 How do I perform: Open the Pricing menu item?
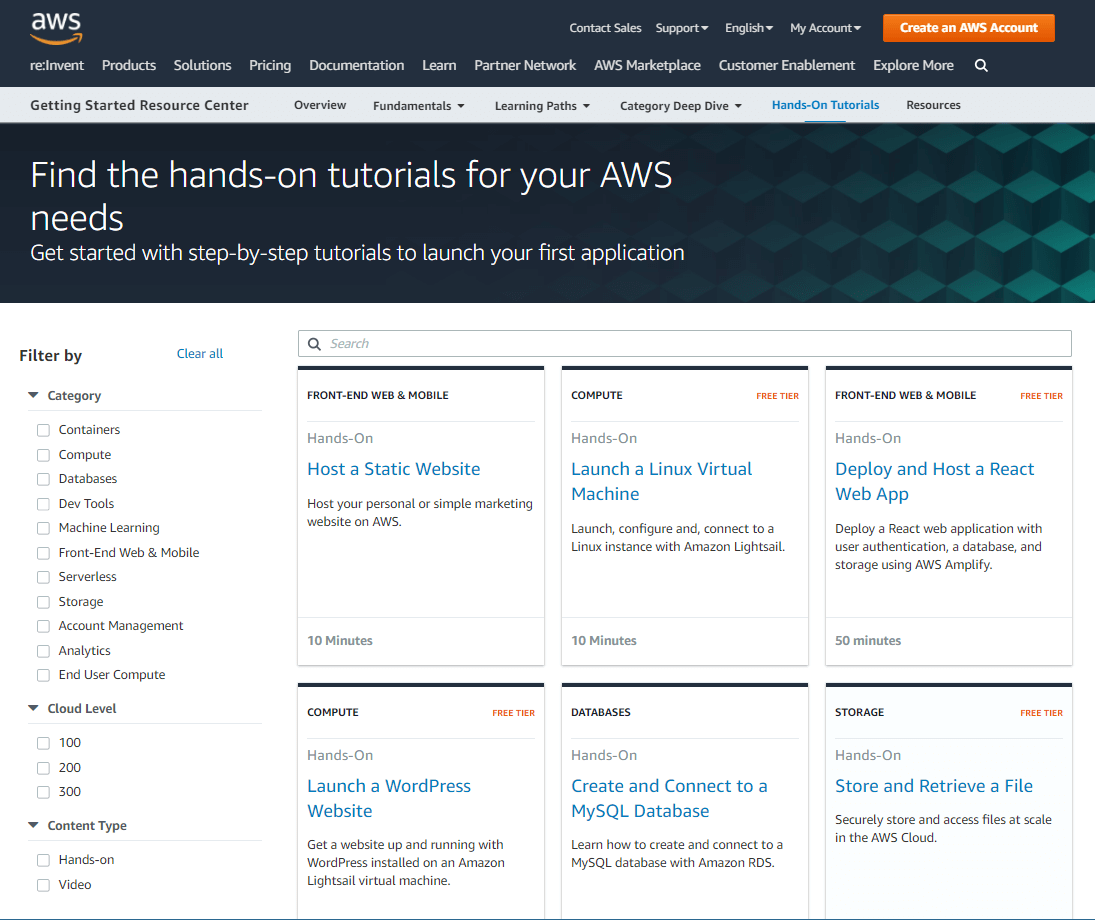(x=270, y=66)
